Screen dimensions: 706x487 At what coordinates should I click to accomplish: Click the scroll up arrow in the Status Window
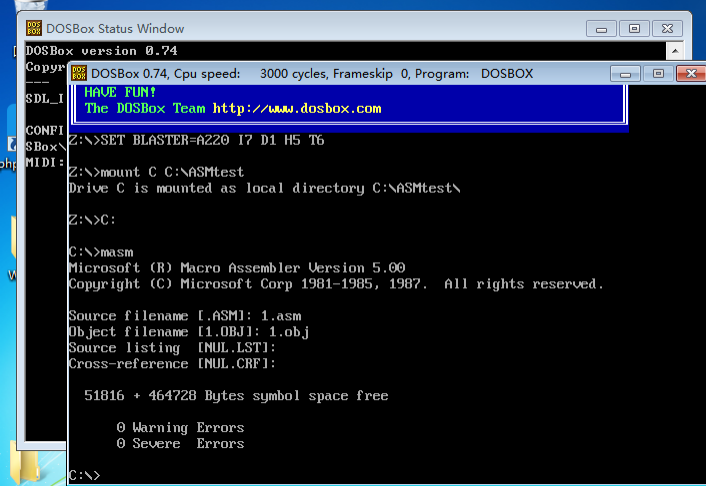[675, 51]
